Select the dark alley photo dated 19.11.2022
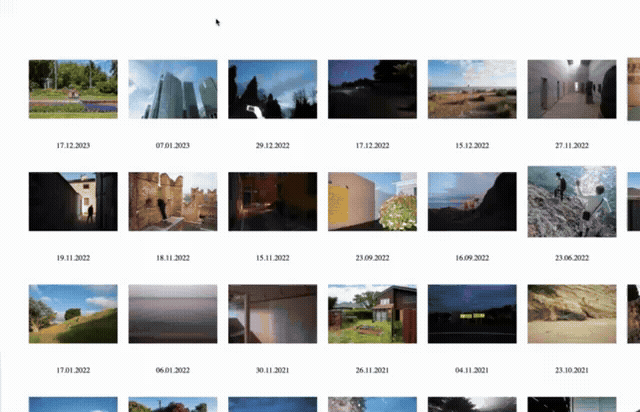Image resolution: width=640 pixels, height=412 pixels. tap(73, 201)
